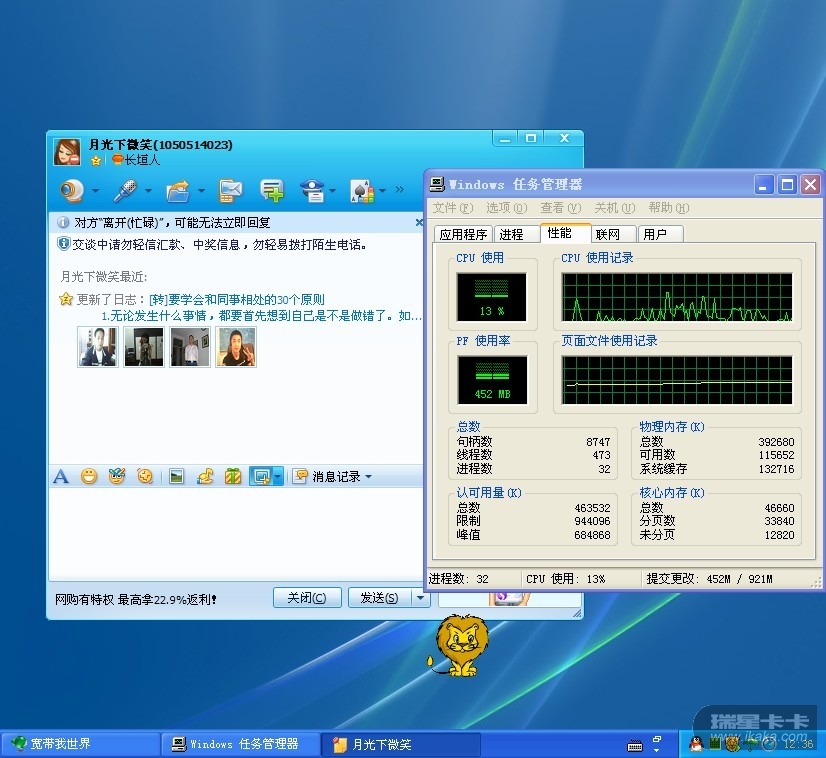This screenshot has width=826, height=758.
Task: Click the magic emoticon face icon
Action: click(x=117, y=476)
